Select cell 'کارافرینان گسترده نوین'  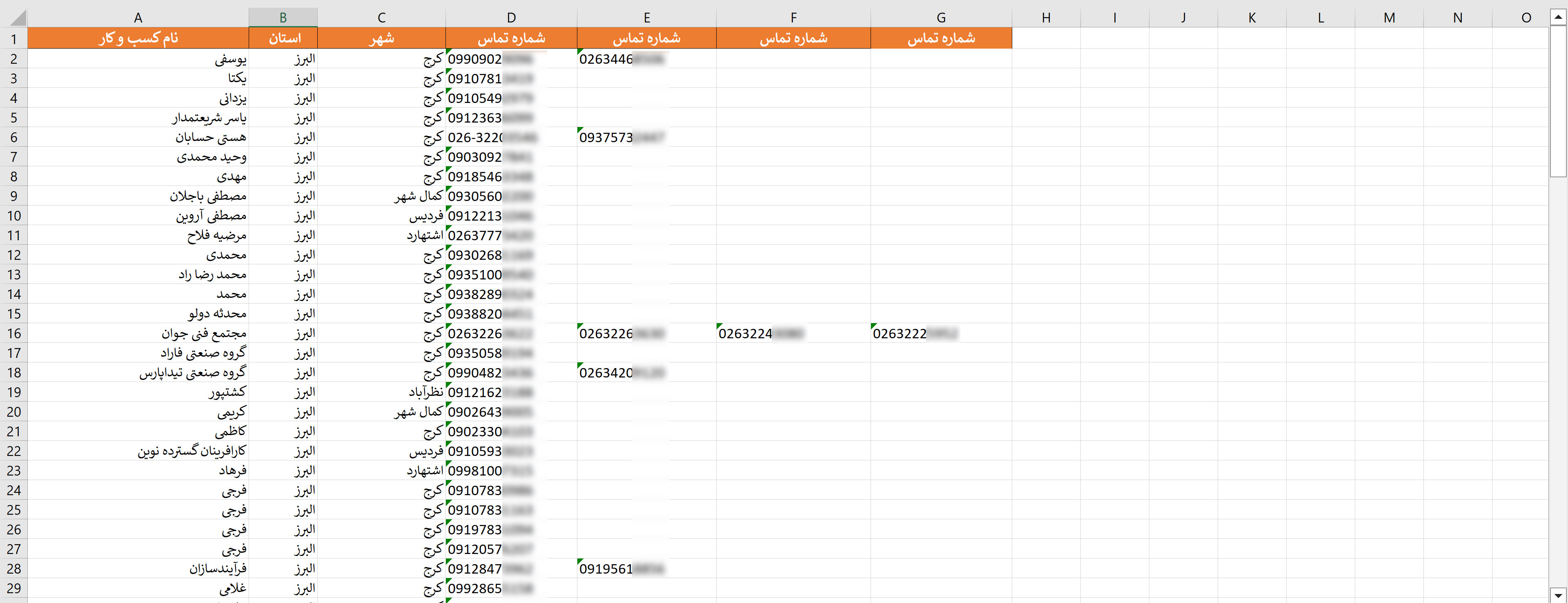[x=138, y=451]
